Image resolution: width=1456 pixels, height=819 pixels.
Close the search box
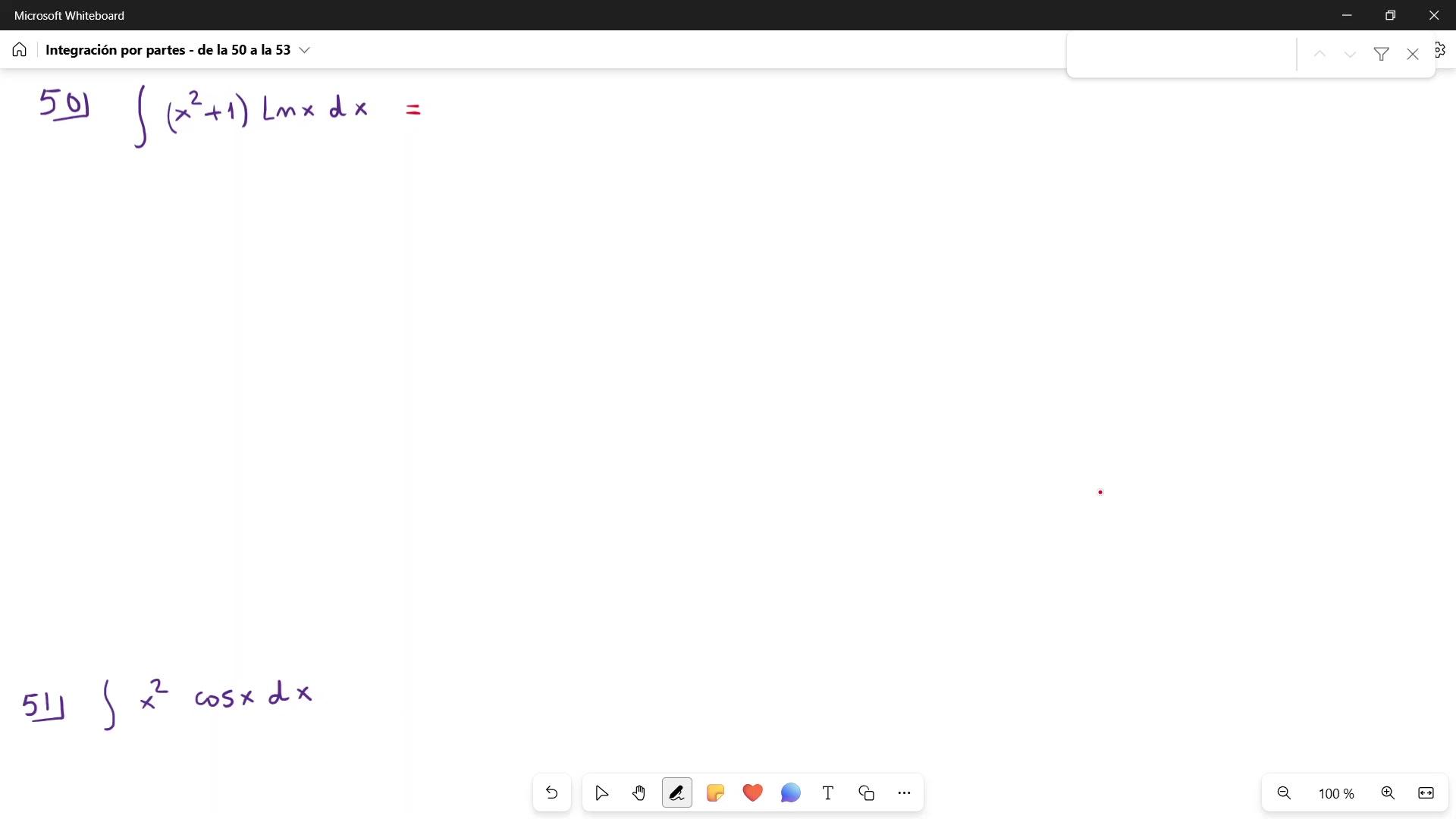tap(1412, 54)
